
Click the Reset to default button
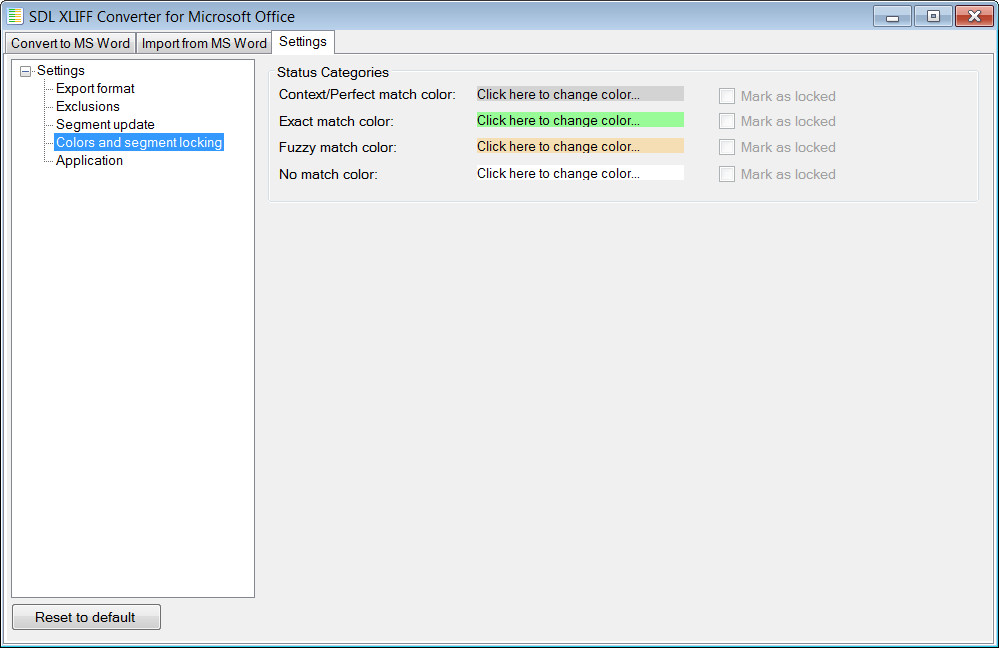(x=87, y=617)
